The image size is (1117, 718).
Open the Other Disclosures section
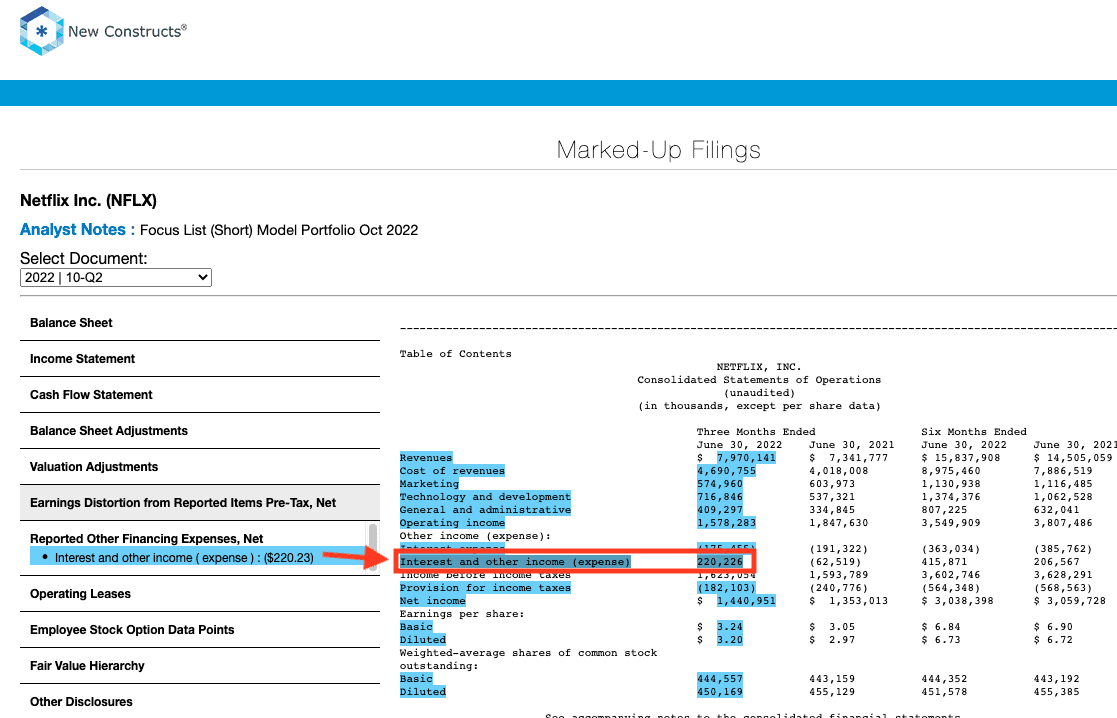tap(199, 702)
